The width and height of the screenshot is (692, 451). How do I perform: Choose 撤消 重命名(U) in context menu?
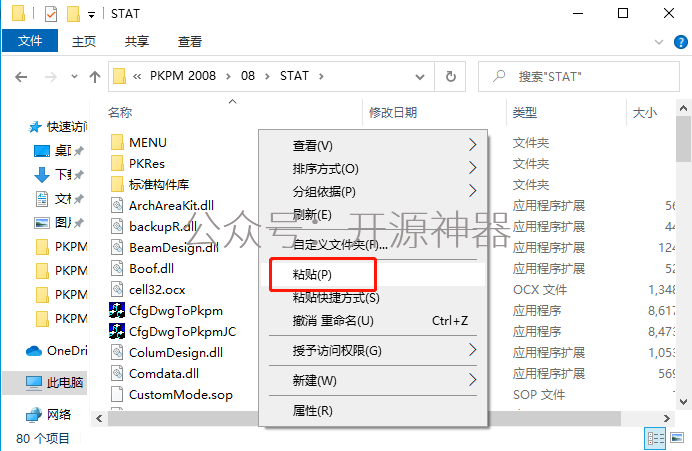coord(373,320)
